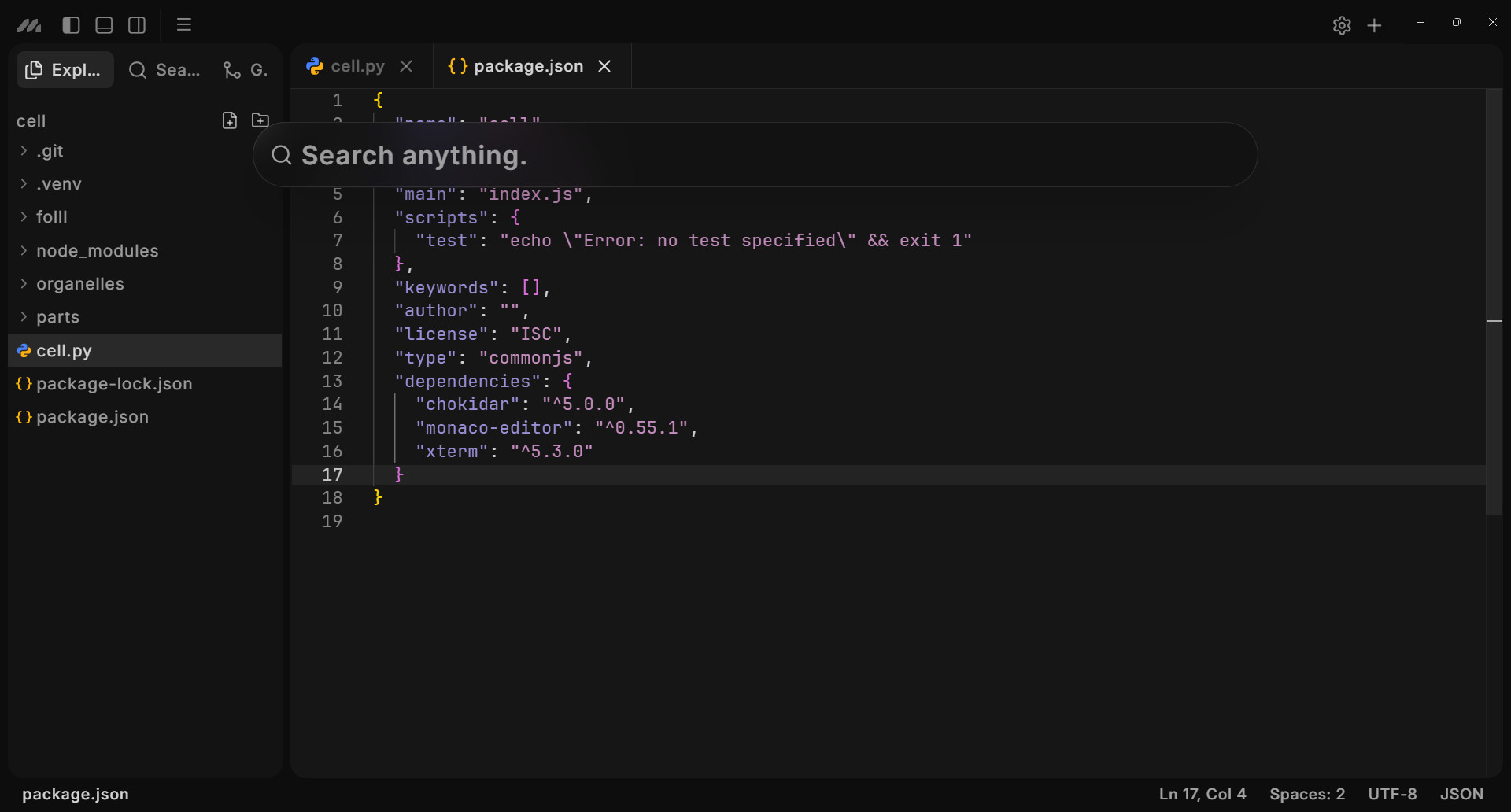
Task: Create a new folder in cell
Action: coord(260,120)
